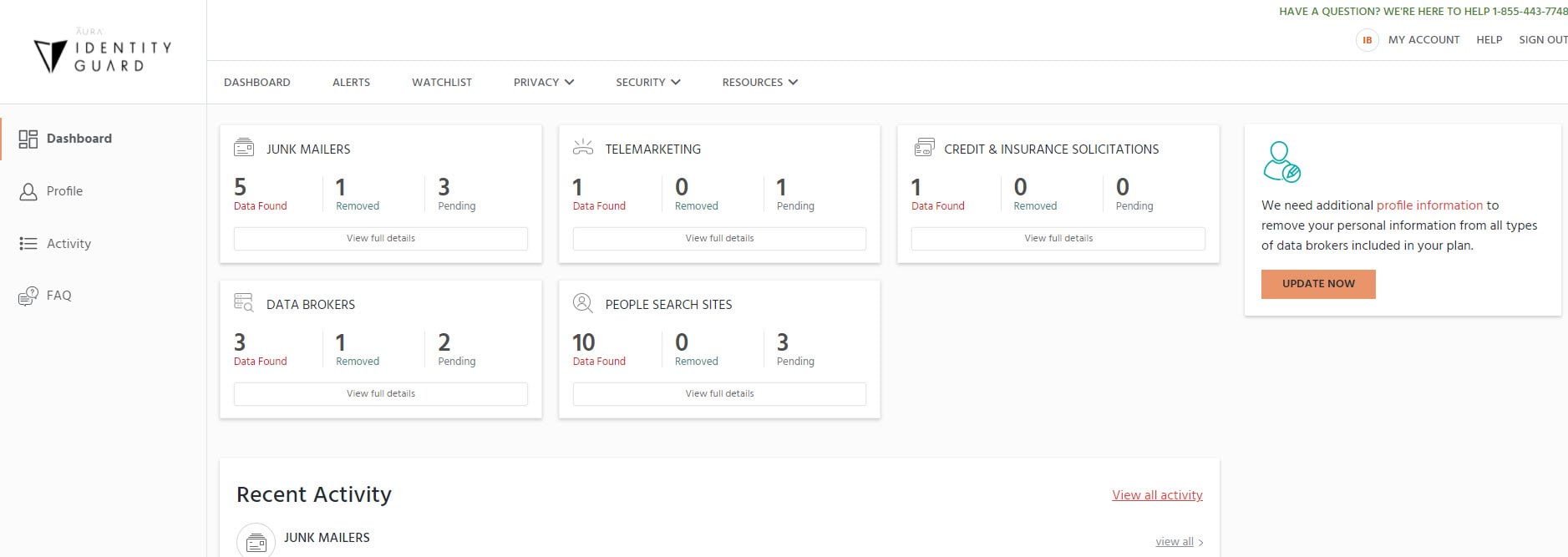
Task: Open the View all activity link
Action: click(x=1157, y=495)
